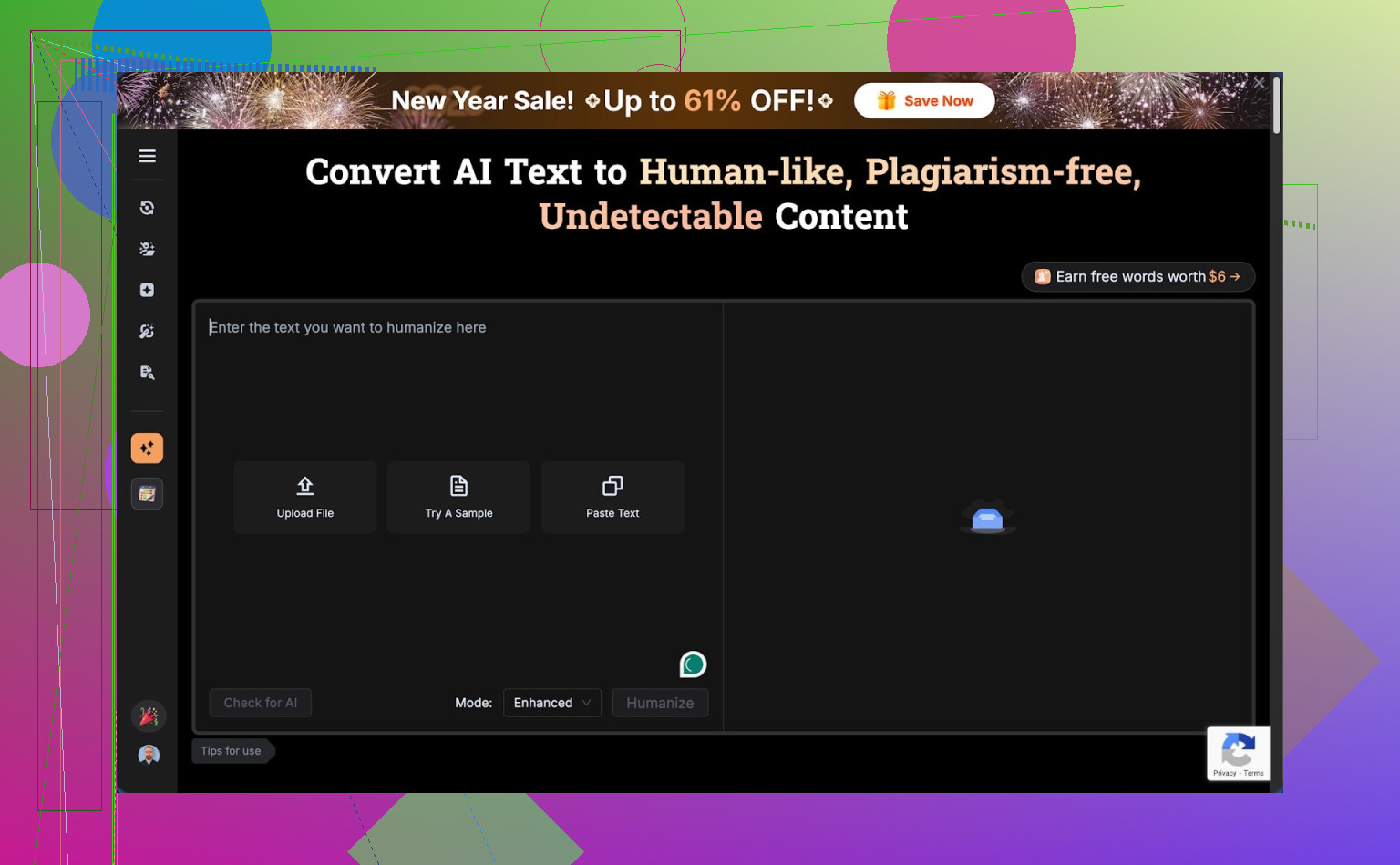1400x865 pixels.
Task: Click the magic wand sidebar icon
Action: tap(147, 331)
